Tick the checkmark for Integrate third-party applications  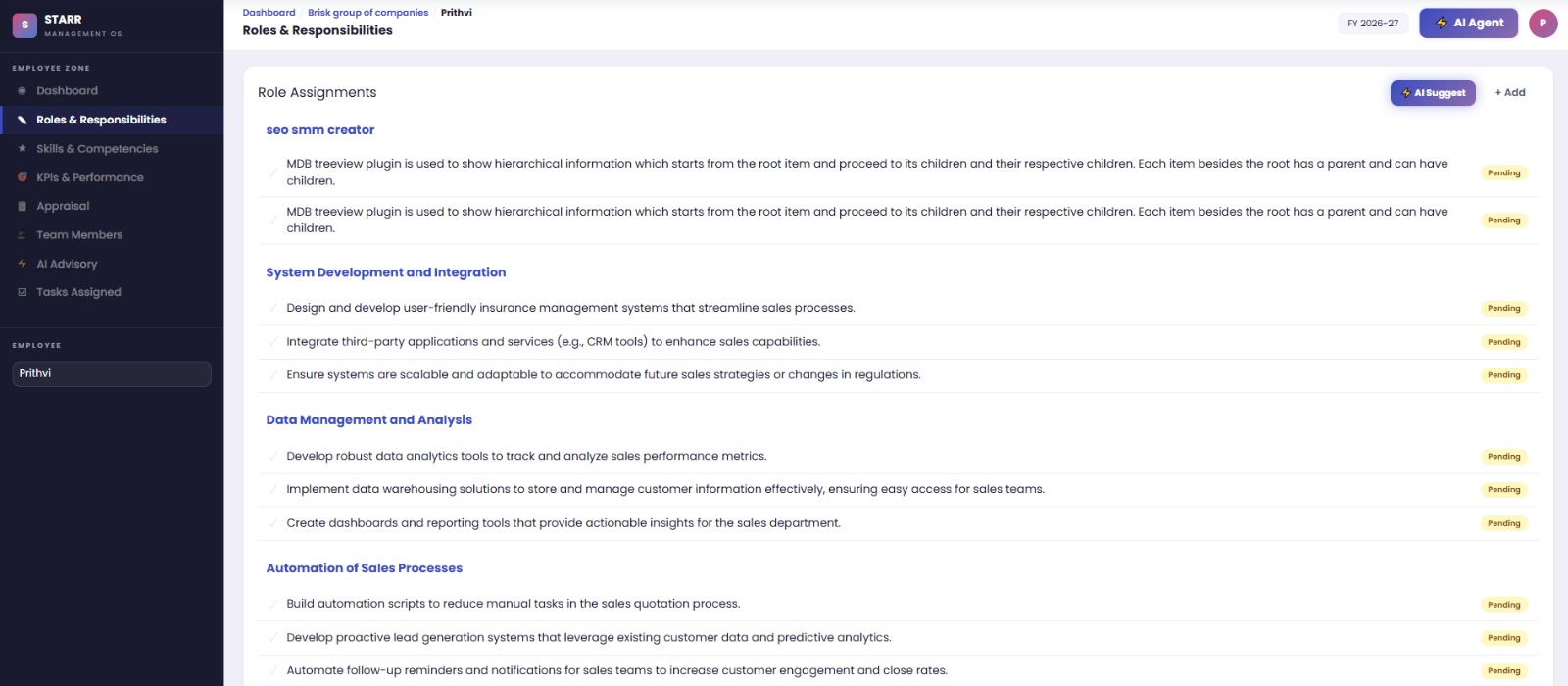[272, 342]
